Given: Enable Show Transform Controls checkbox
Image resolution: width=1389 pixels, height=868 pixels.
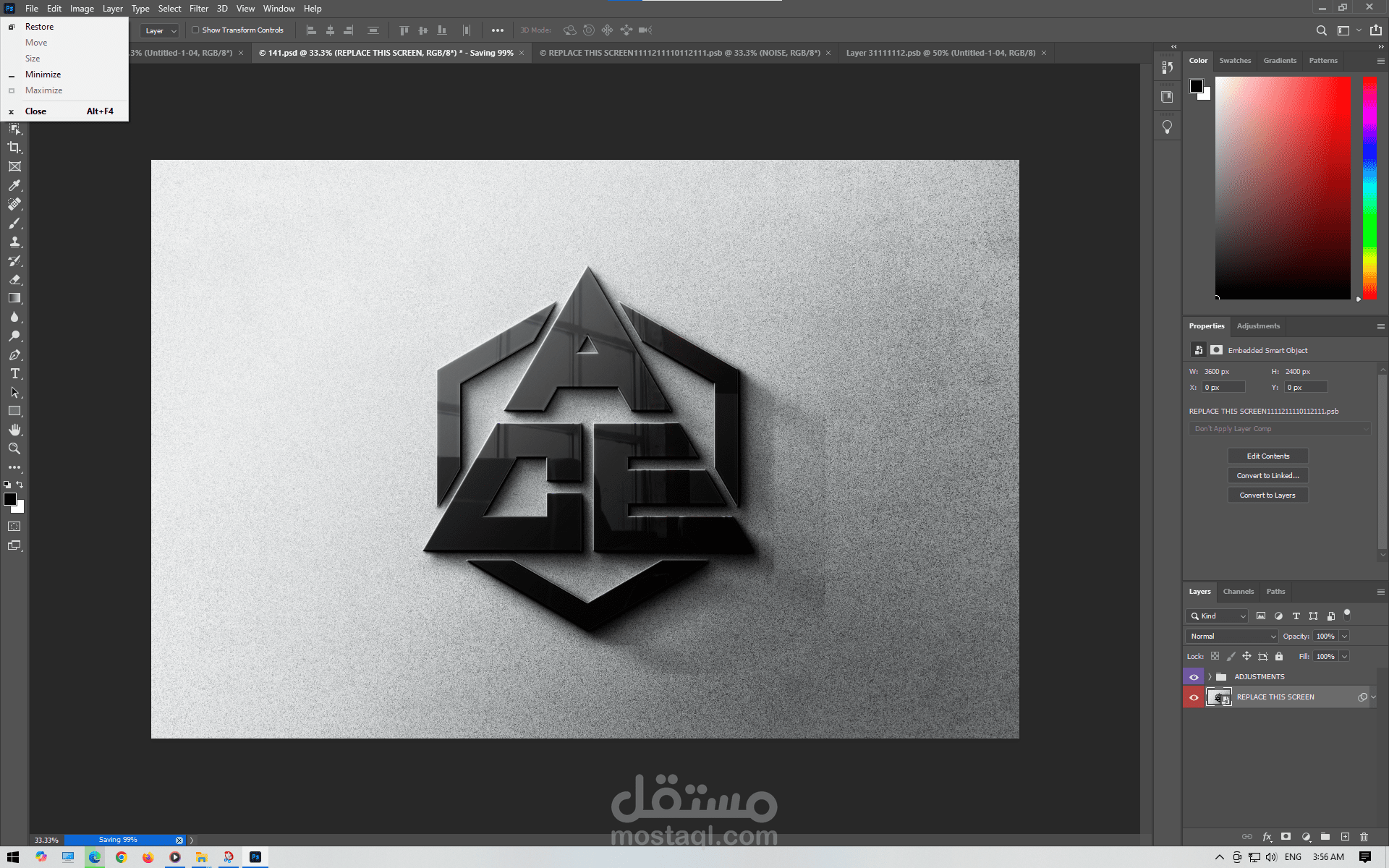Looking at the screenshot, I should click(195, 30).
